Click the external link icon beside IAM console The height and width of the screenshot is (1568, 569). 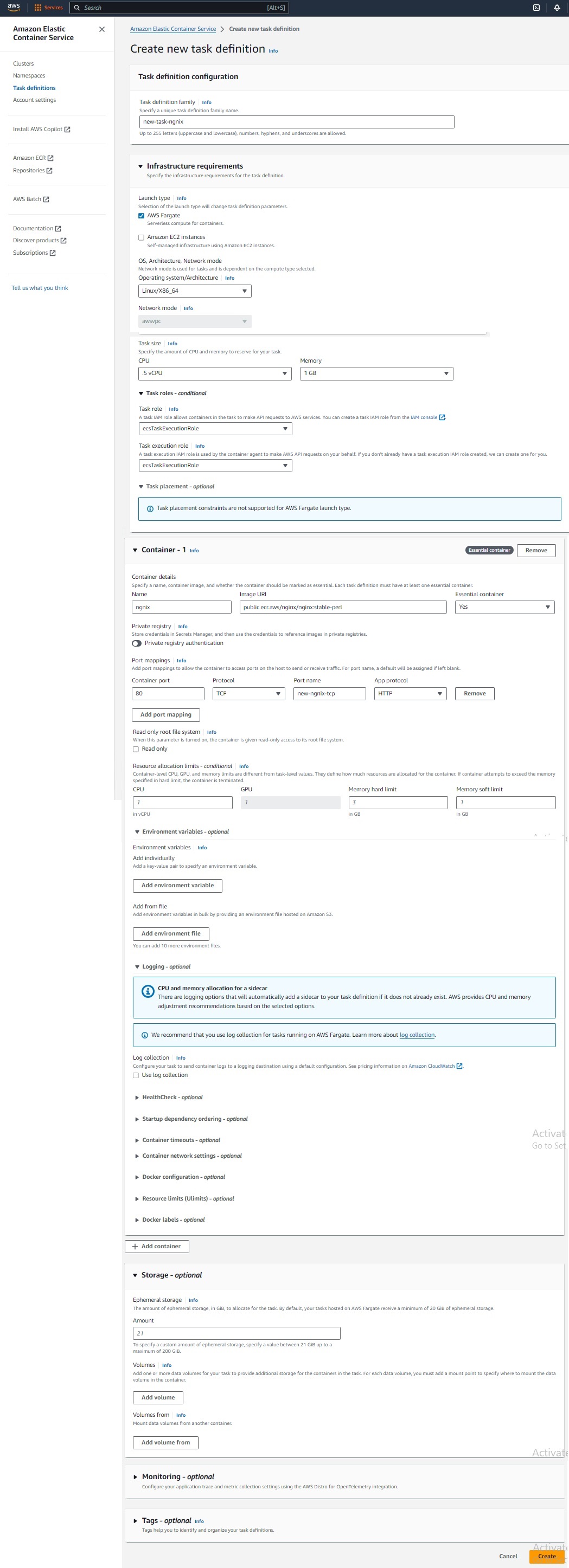point(442,417)
